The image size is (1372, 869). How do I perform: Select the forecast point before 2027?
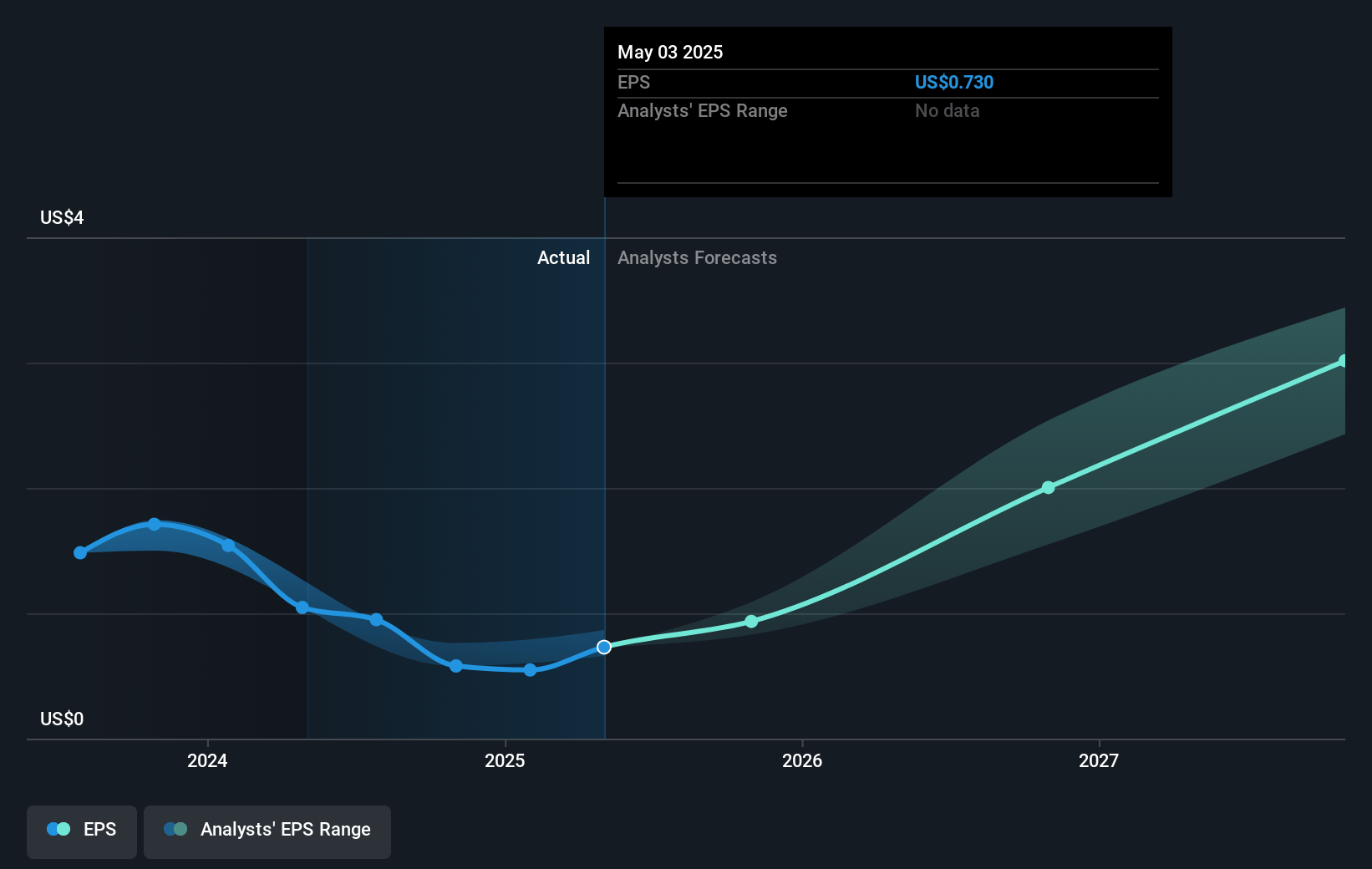click(x=1048, y=487)
